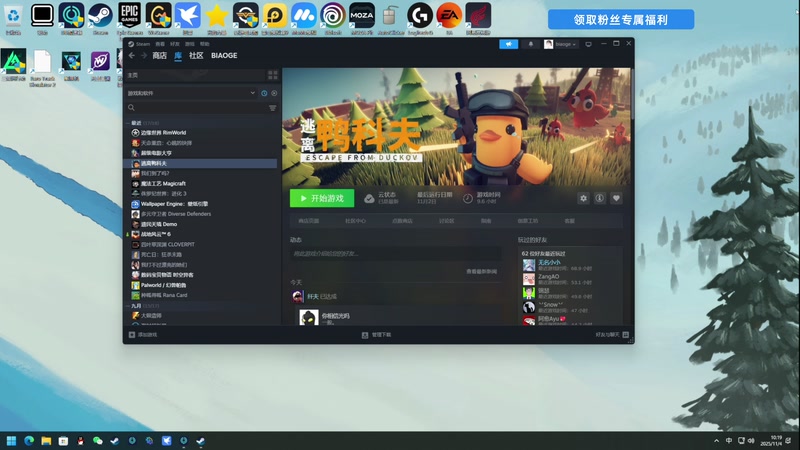Image resolution: width=800 pixels, height=450 pixels.
Task: Open the 商店 store tab
Action: (159, 56)
